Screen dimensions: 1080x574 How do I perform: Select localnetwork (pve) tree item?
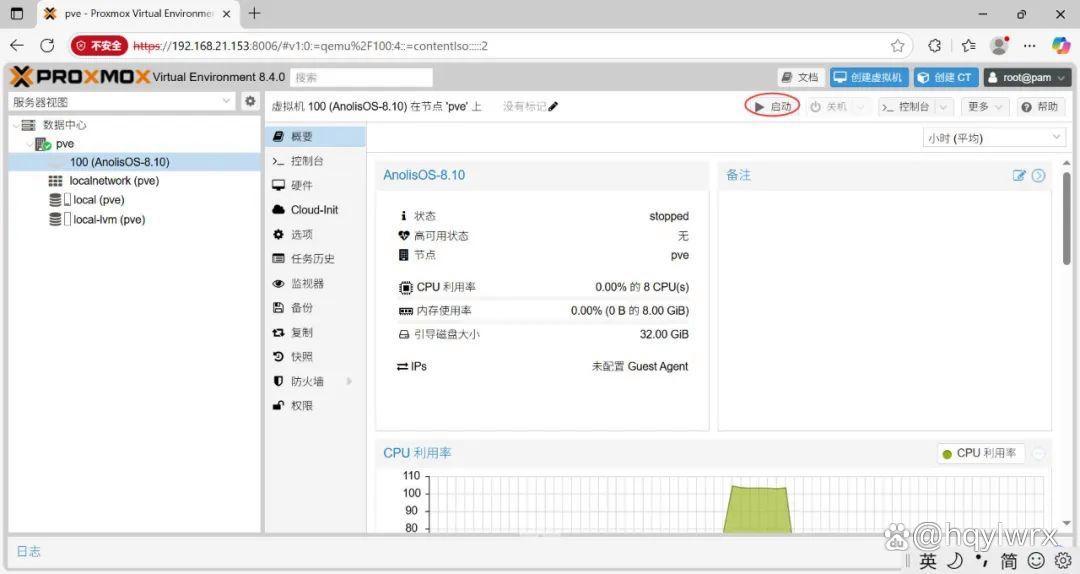(x=135, y=181)
